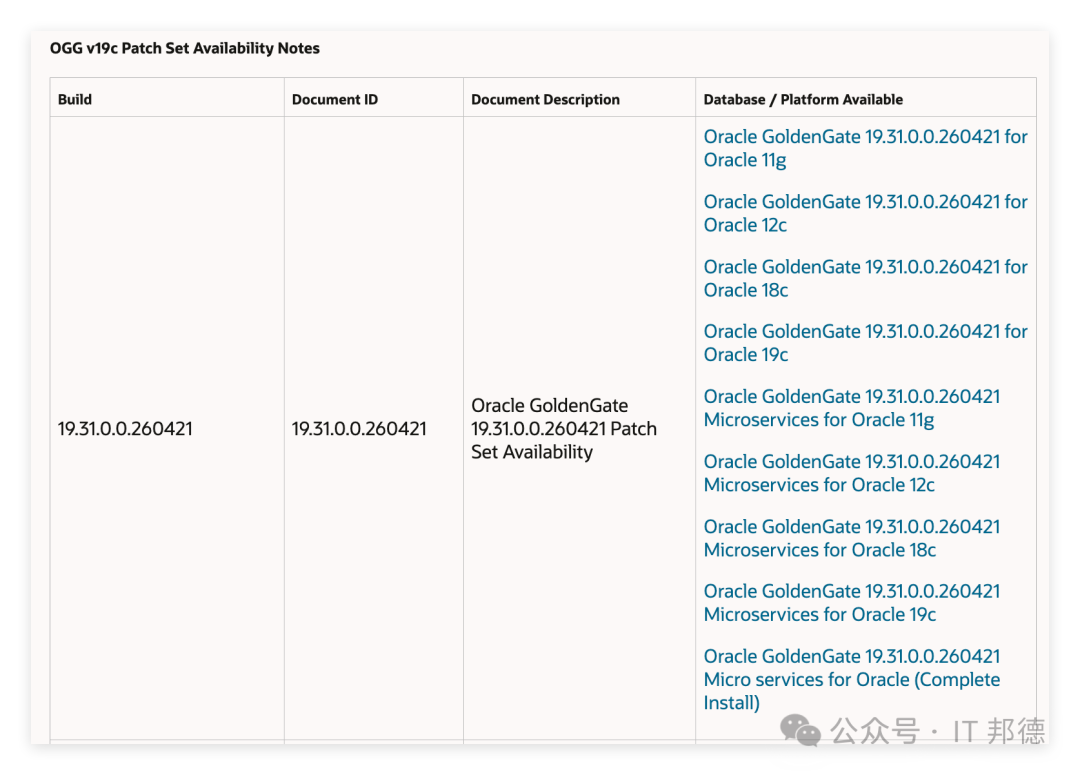
Task: Open GoldenGate Microservices for Oracle 11g link
Action: tap(851, 409)
